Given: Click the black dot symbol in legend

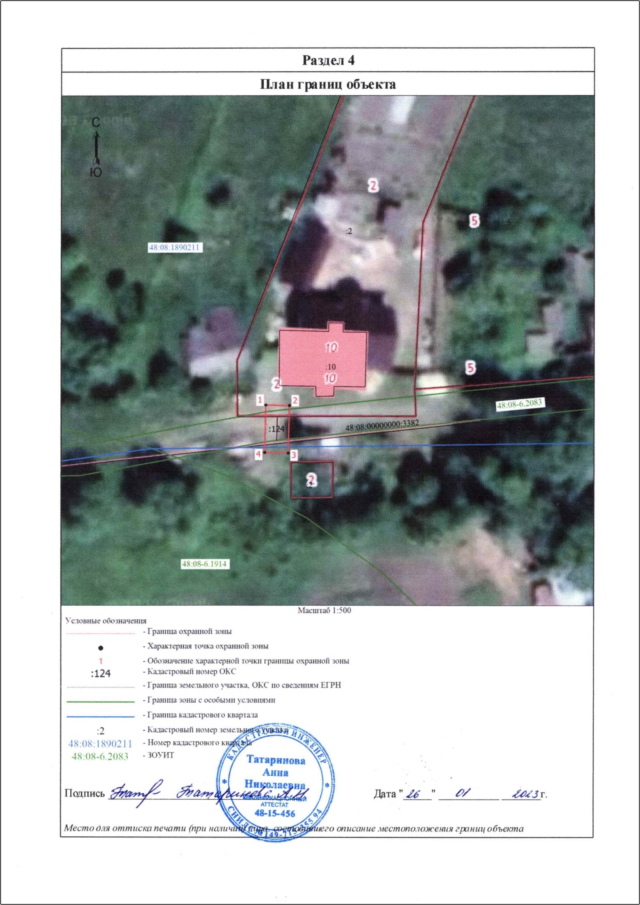Looking at the screenshot, I should pyautogui.click(x=101, y=648).
